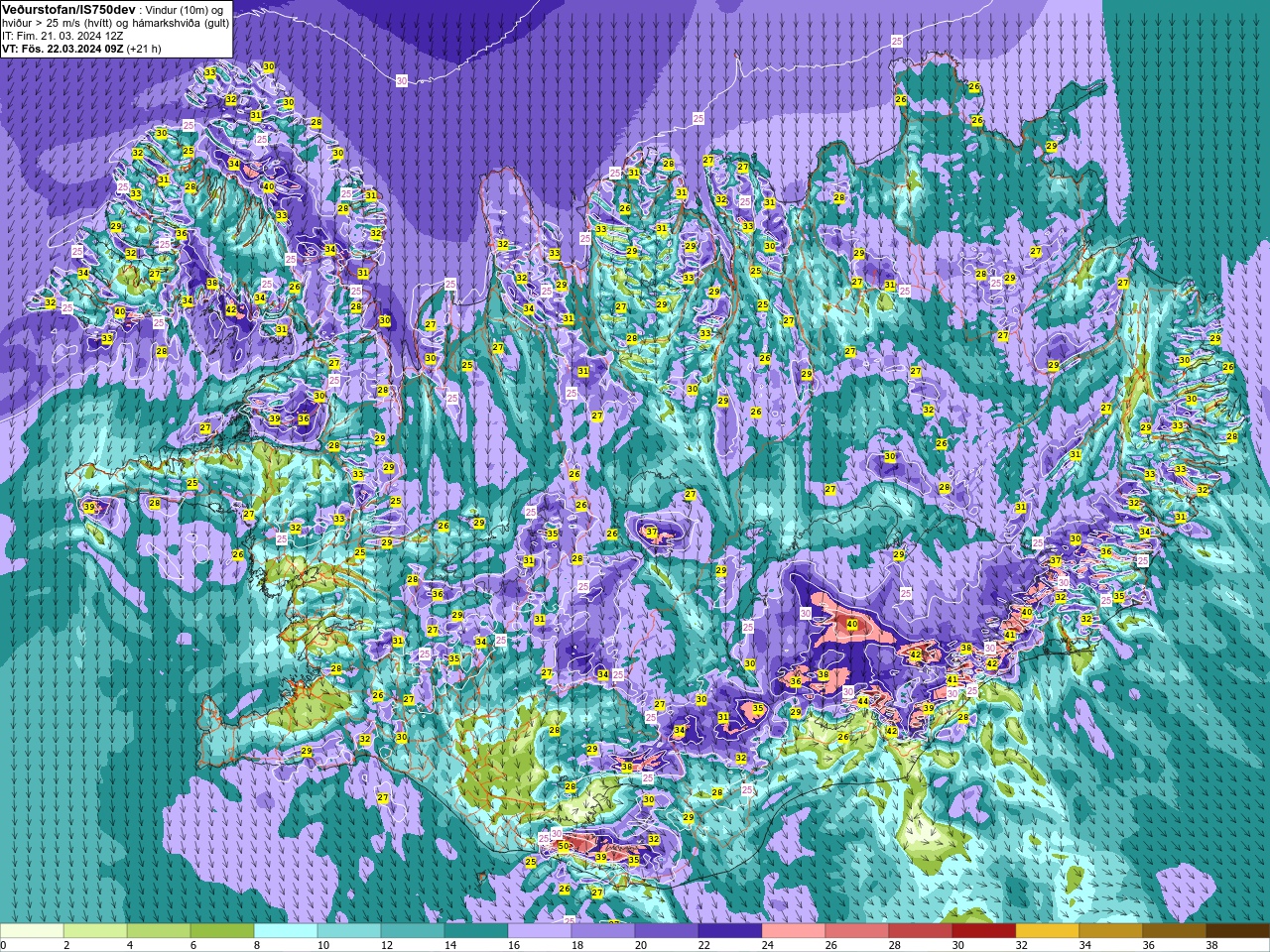1270x952 pixels.
Task: Select the 10–12 m/s legend color box
Action: (x=349, y=931)
